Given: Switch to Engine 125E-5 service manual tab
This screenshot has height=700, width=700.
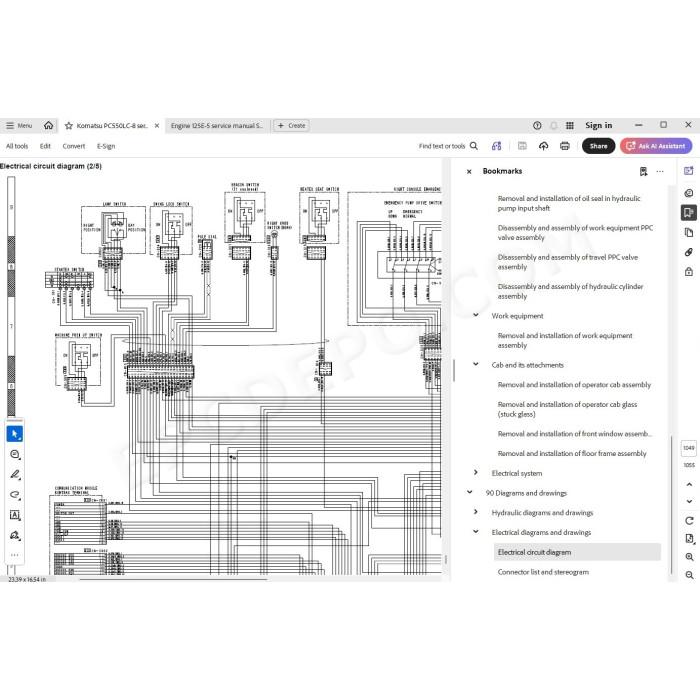Looking at the screenshot, I should [x=217, y=126].
